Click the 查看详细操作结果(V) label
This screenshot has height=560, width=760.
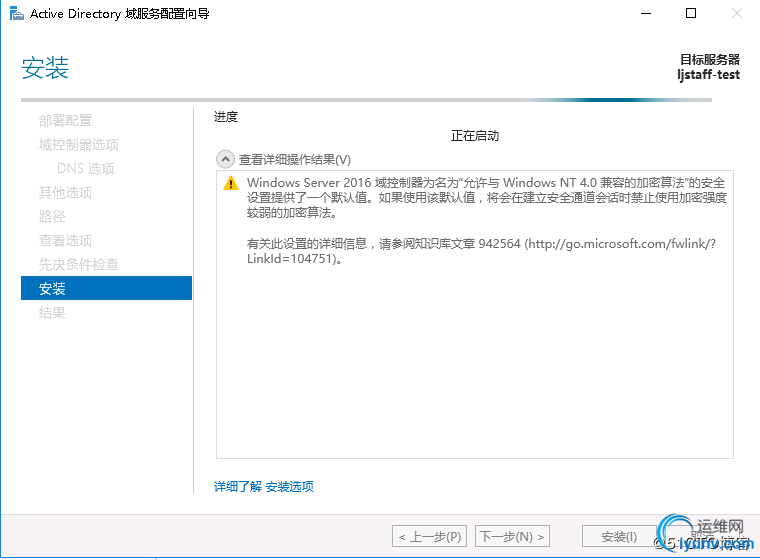[295, 160]
